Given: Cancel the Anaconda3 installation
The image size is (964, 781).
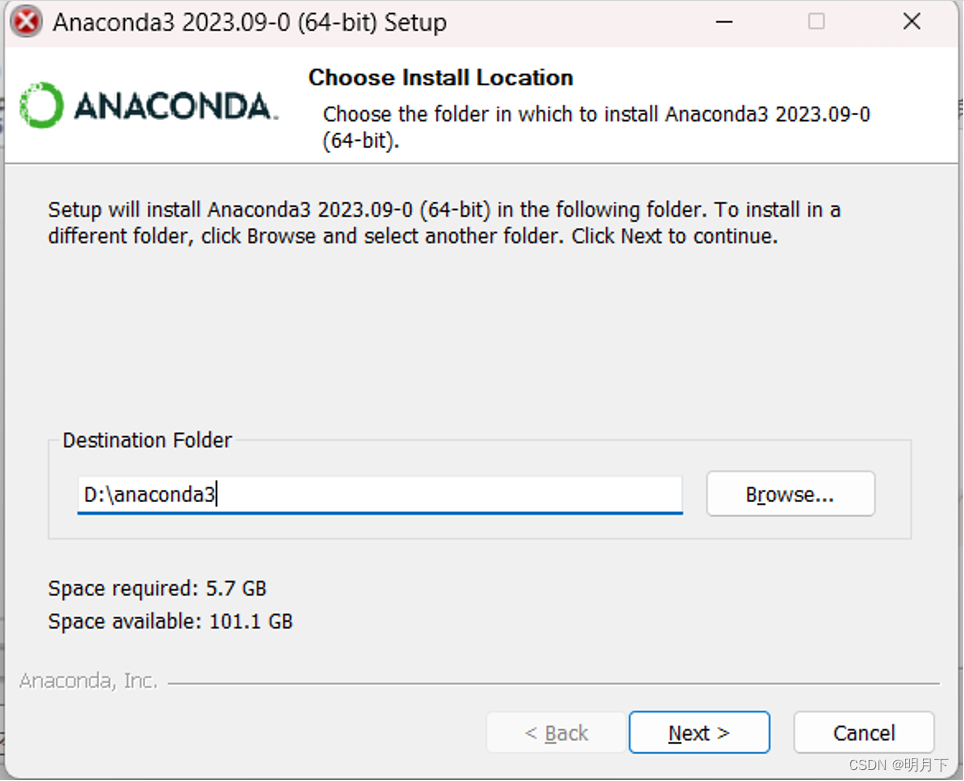Looking at the screenshot, I should (x=863, y=732).
